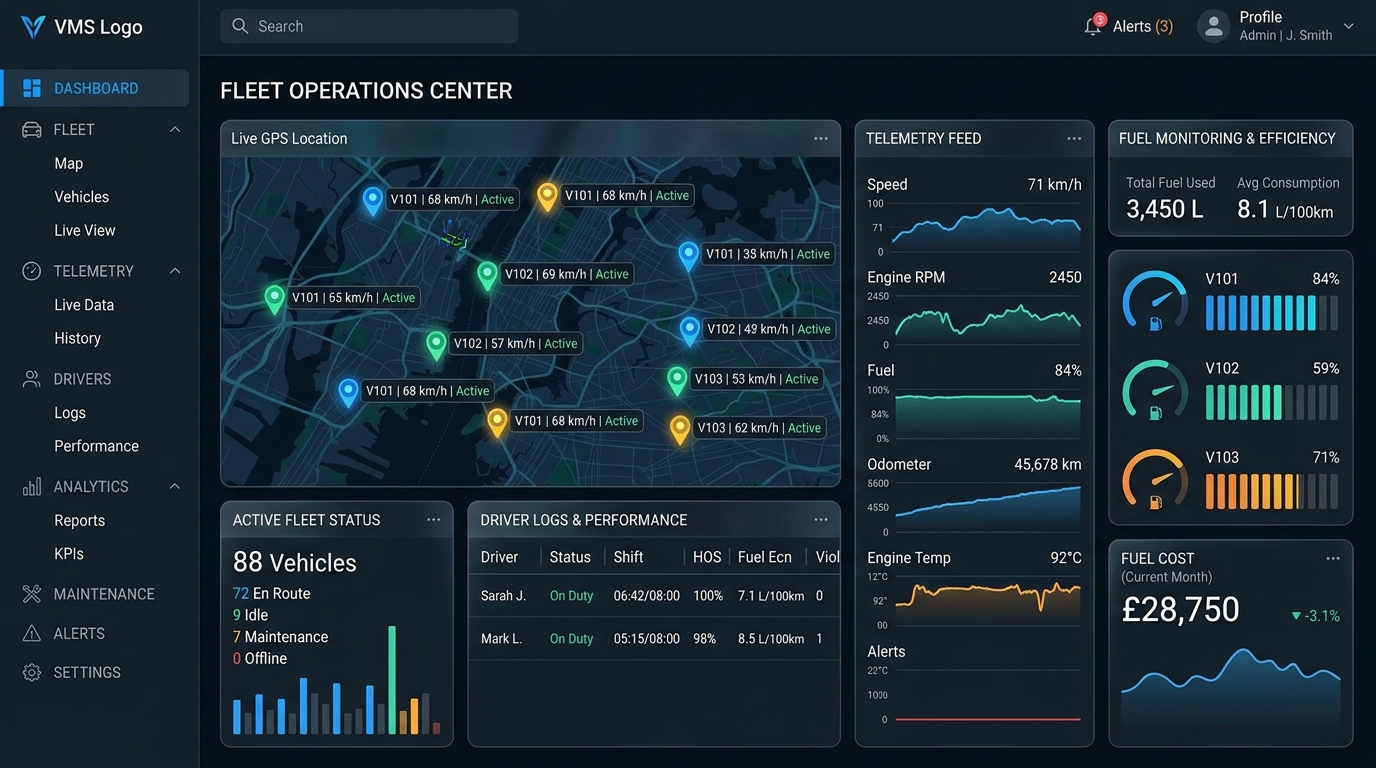The height and width of the screenshot is (768, 1376).
Task: Click the V102 fuel level bar
Action: coord(1272,402)
